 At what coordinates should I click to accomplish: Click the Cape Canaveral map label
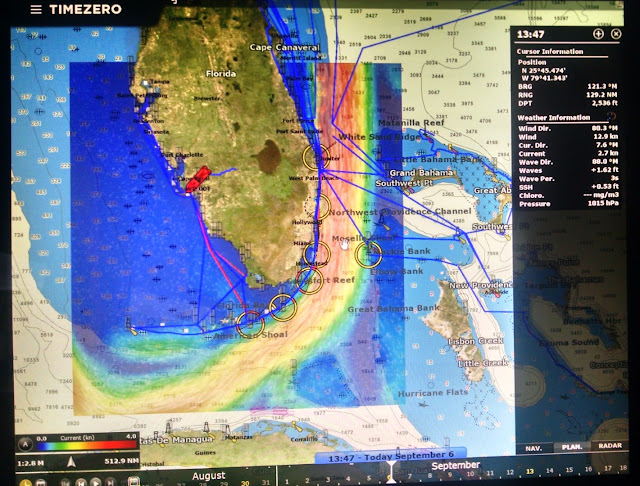(284, 47)
